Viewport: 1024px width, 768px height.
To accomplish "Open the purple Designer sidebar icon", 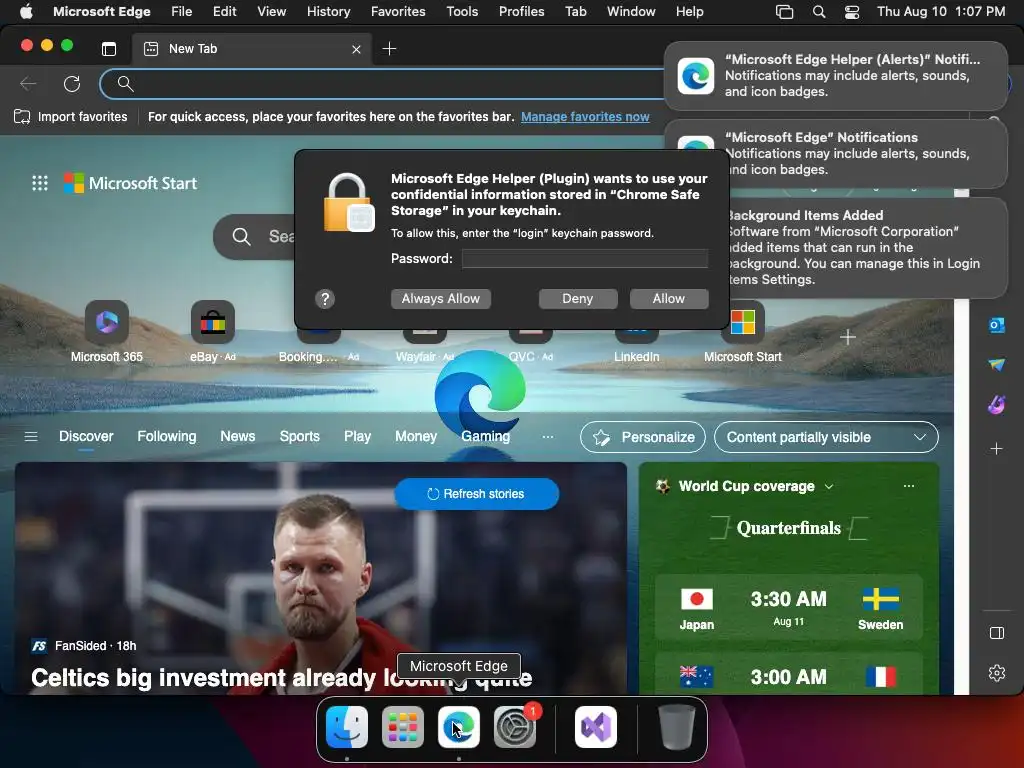I will pos(997,405).
